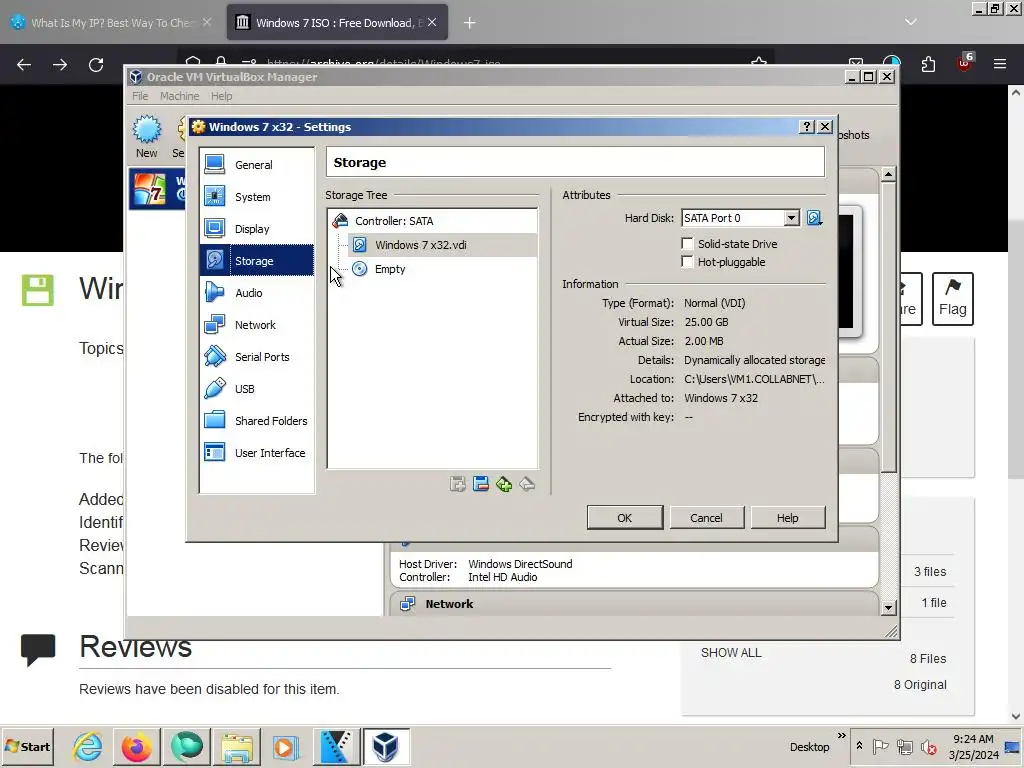Click the taskbar clock
Image resolution: width=1024 pixels, height=768 pixels.
973,746
